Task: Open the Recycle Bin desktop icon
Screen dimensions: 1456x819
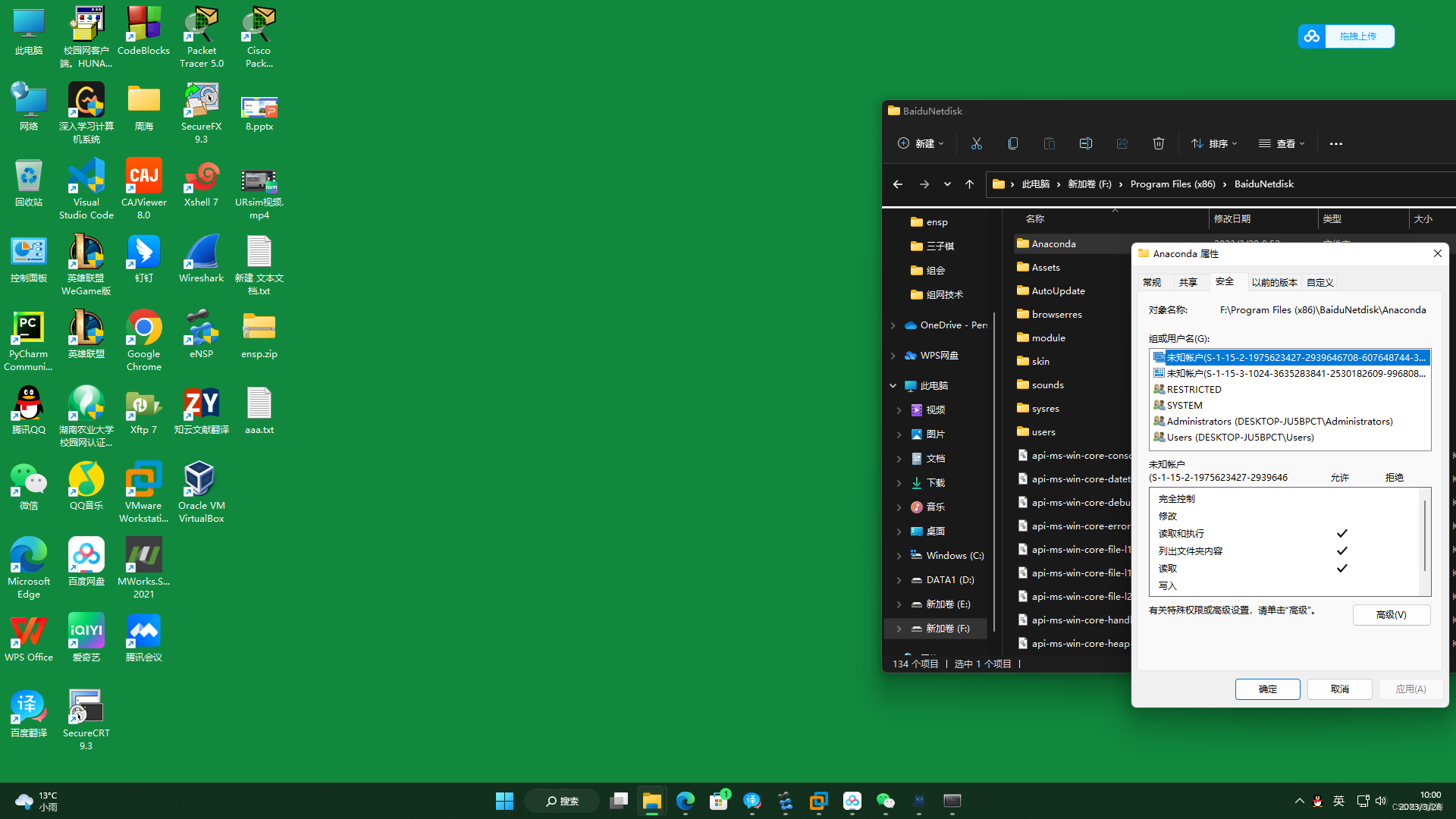Action: pyautogui.click(x=28, y=183)
